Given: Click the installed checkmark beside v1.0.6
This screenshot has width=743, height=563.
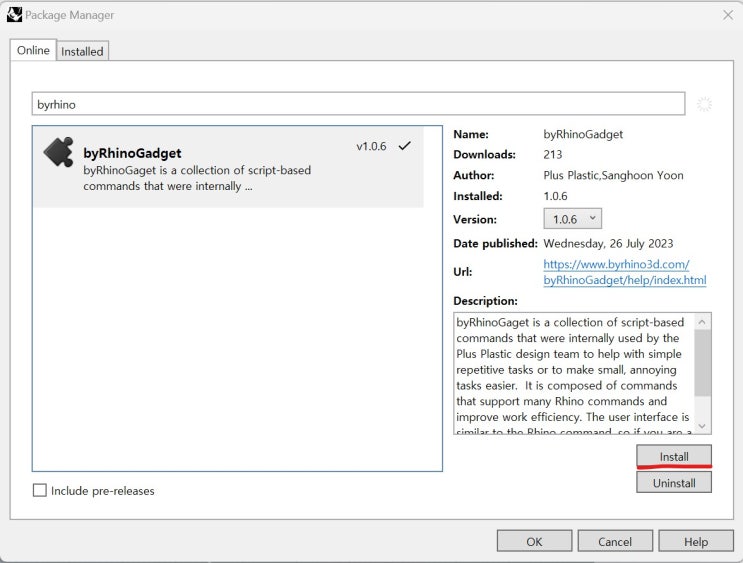Looking at the screenshot, I should [x=405, y=146].
